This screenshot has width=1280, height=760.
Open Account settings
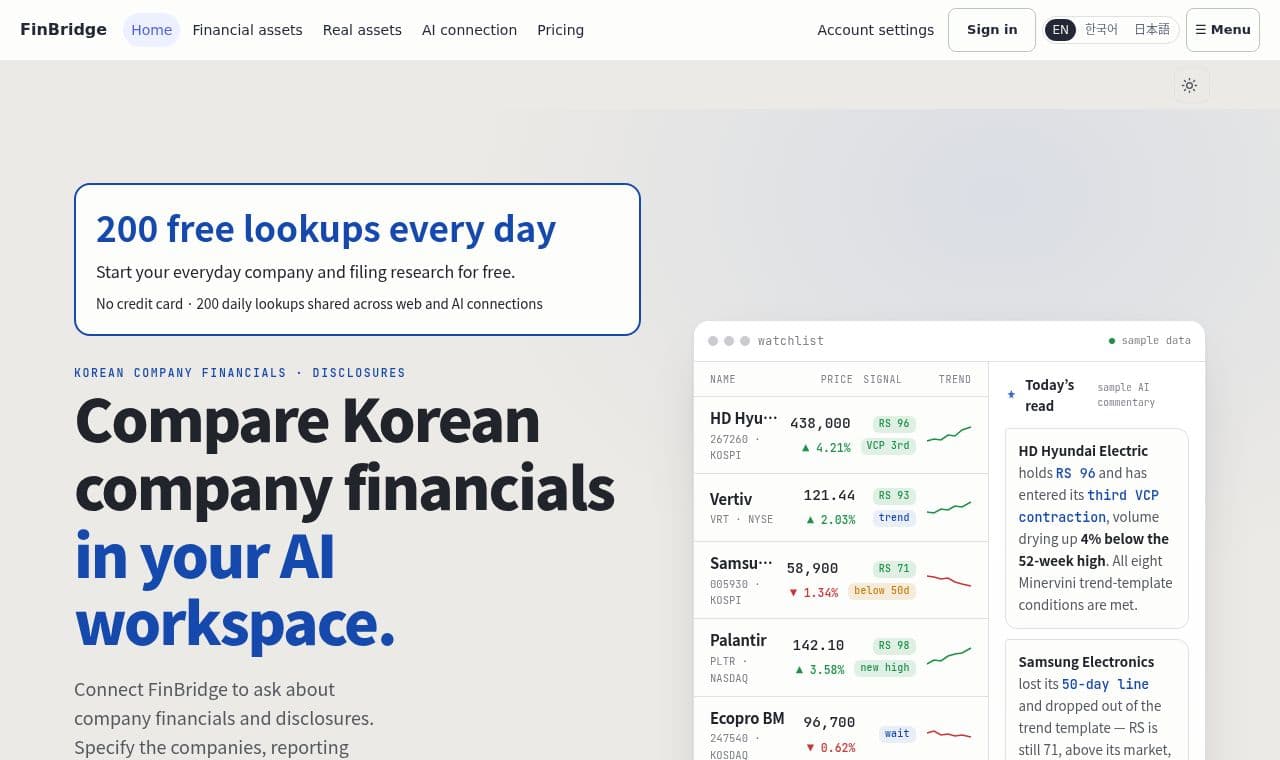pyautogui.click(x=875, y=30)
